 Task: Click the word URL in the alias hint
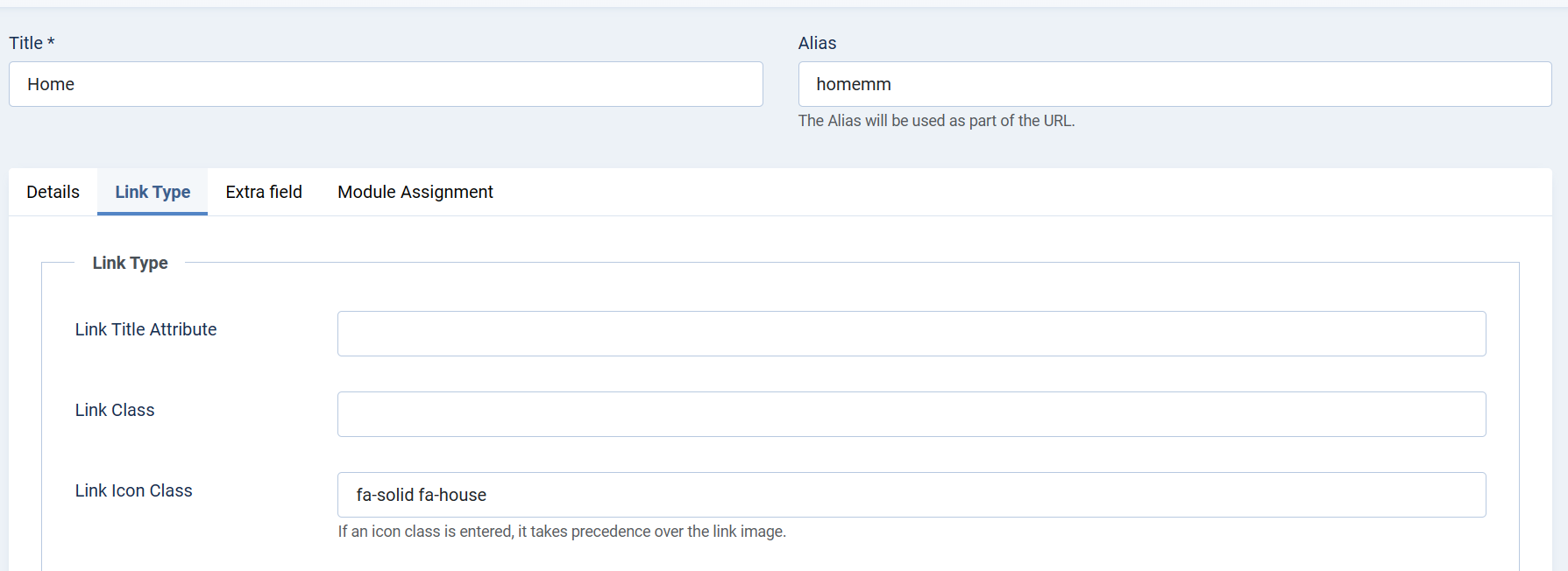(x=1058, y=121)
